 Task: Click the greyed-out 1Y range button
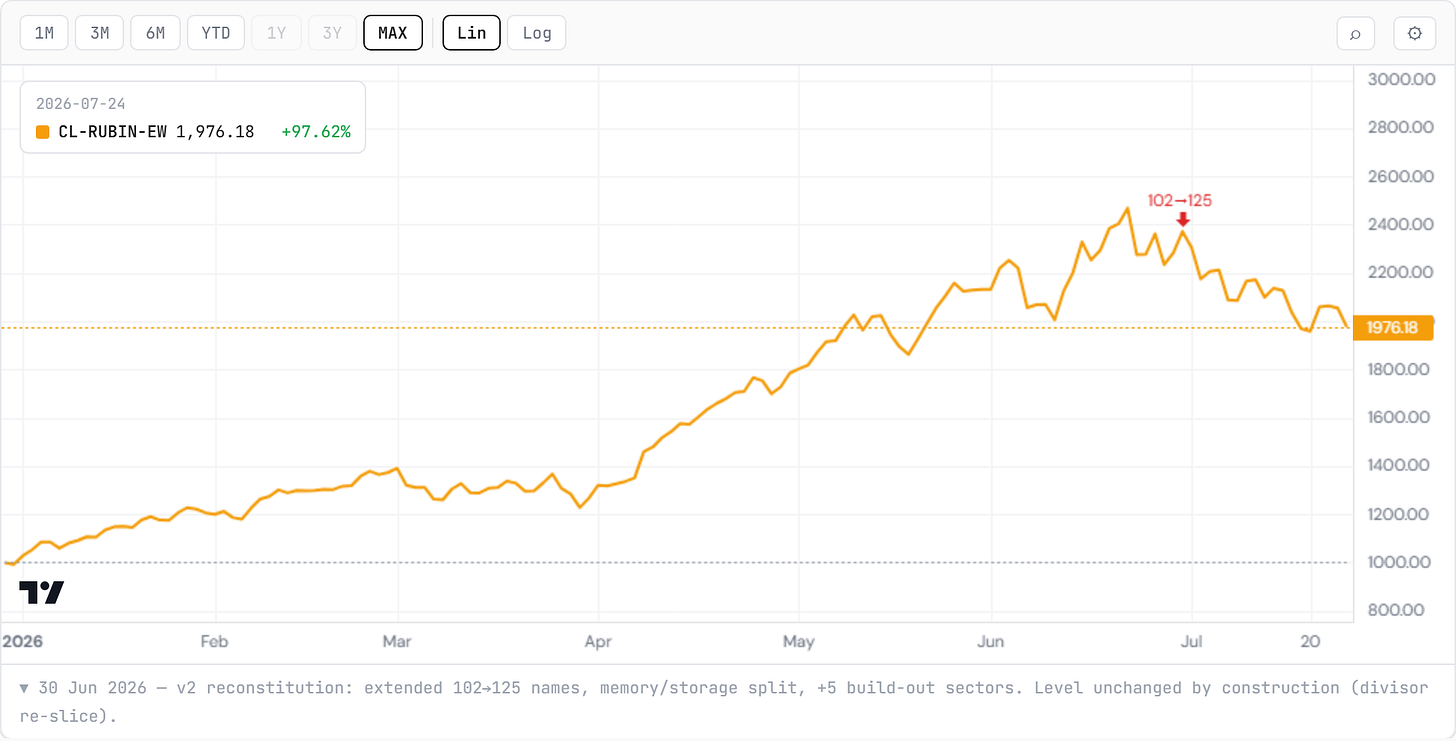(x=276, y=33)
